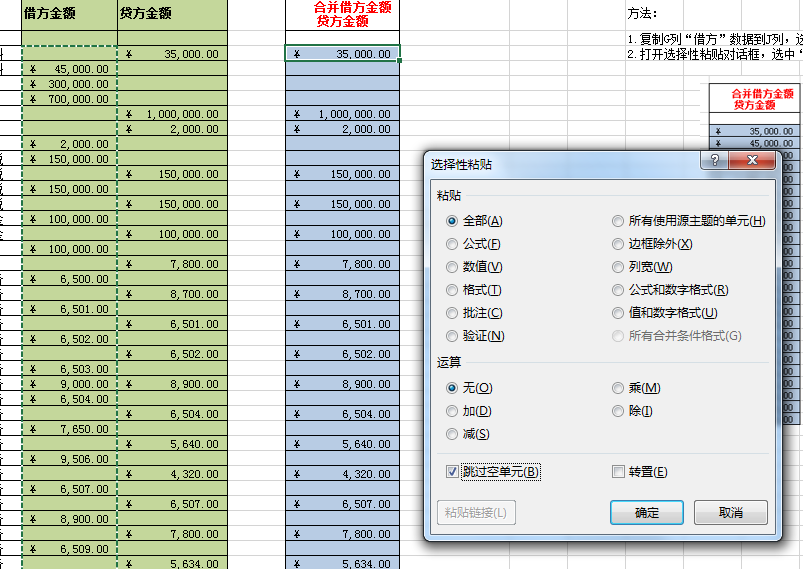Confirm with the 确定 button
The height and width of the screenshot is (569, 803).
pos(647,513)
